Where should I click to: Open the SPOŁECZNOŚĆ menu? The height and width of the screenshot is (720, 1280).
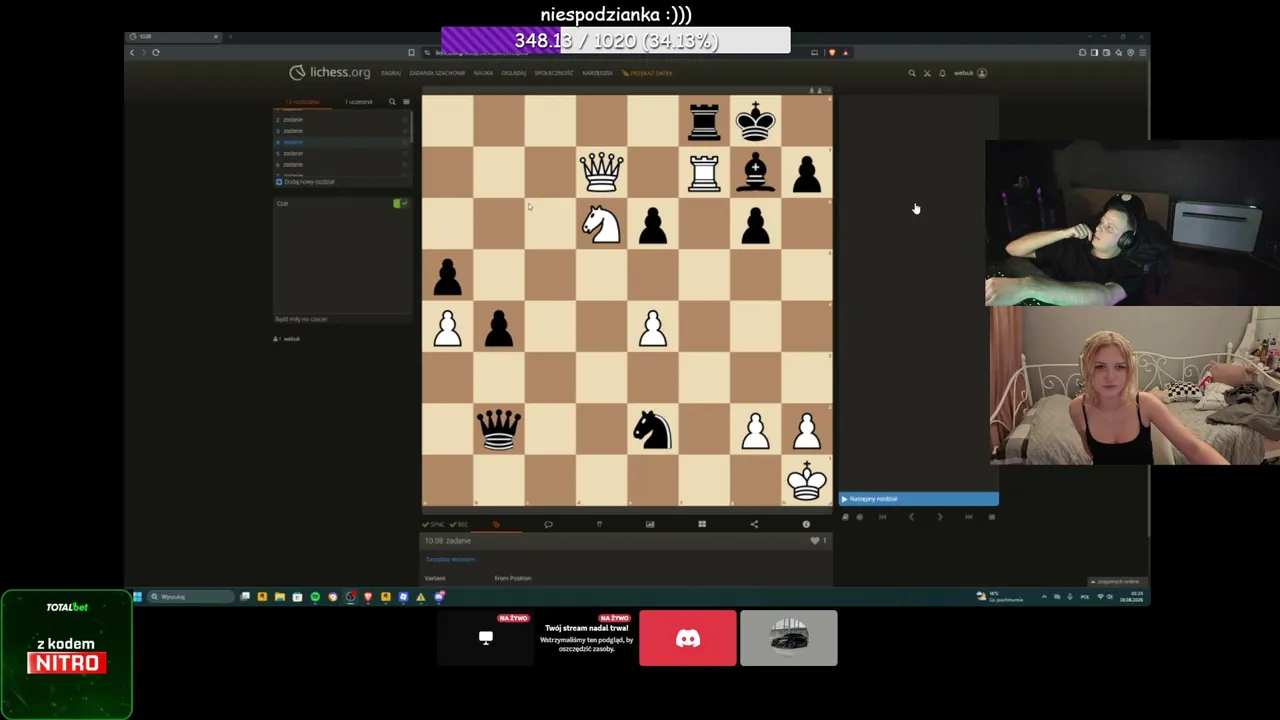click(554, 73)
